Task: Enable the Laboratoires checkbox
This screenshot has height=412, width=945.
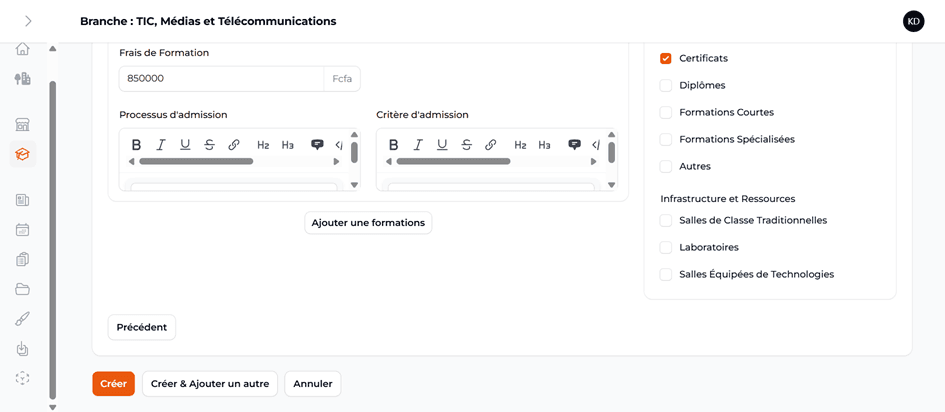Action: (x=666, y=248)
